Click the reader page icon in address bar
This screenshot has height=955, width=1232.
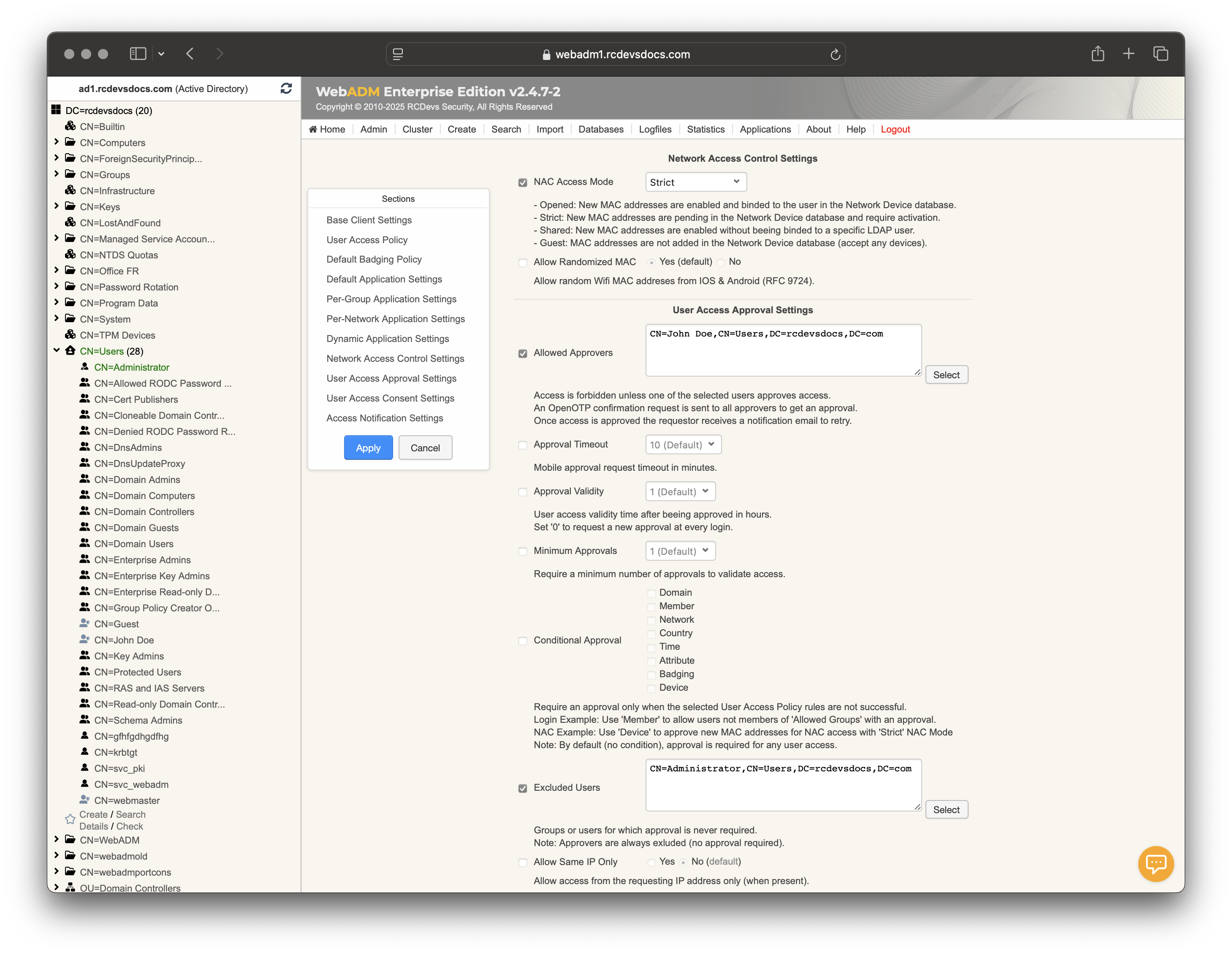[x=398, y=54]
